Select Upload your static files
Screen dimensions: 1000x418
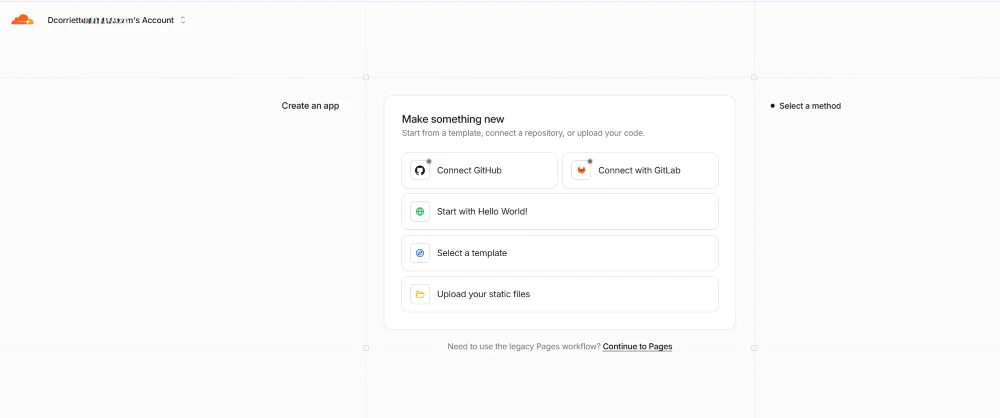click(560, 294)
